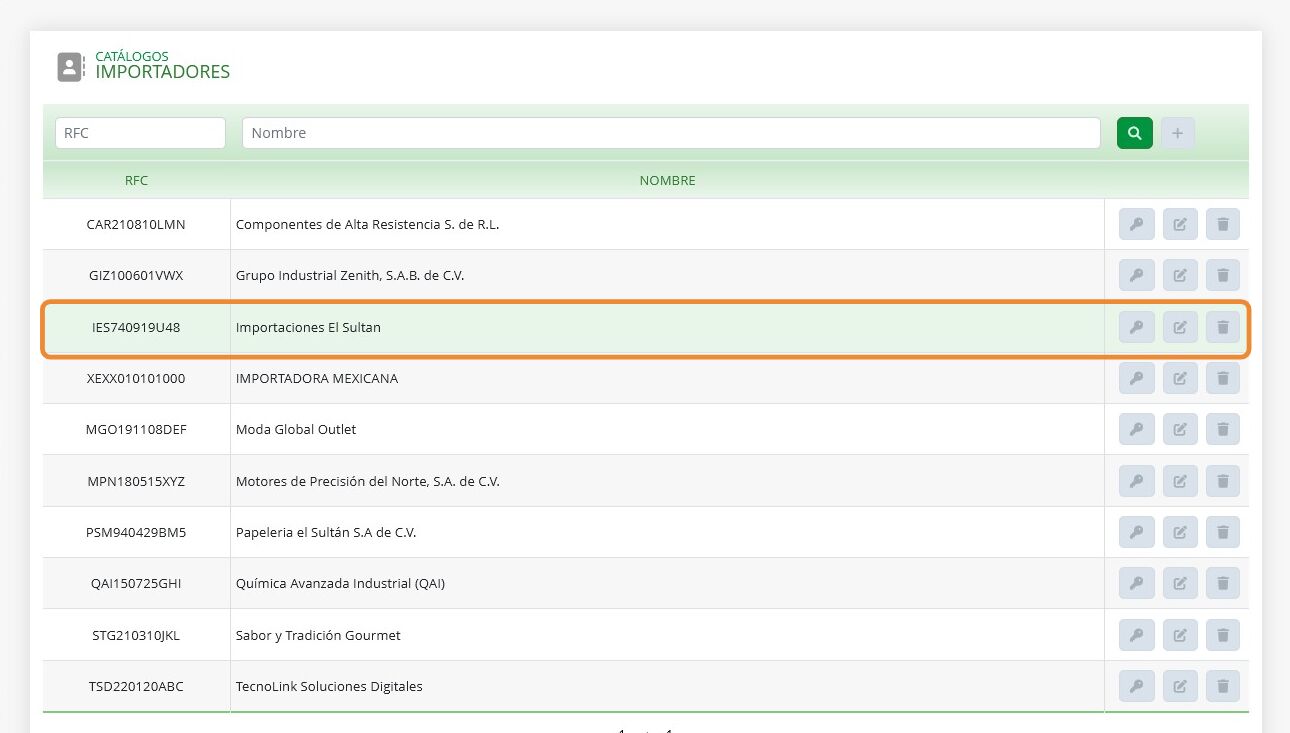Edit Moda Global Outlet importer
This screenshot has width=1290, height=733.
[1180, 429]
